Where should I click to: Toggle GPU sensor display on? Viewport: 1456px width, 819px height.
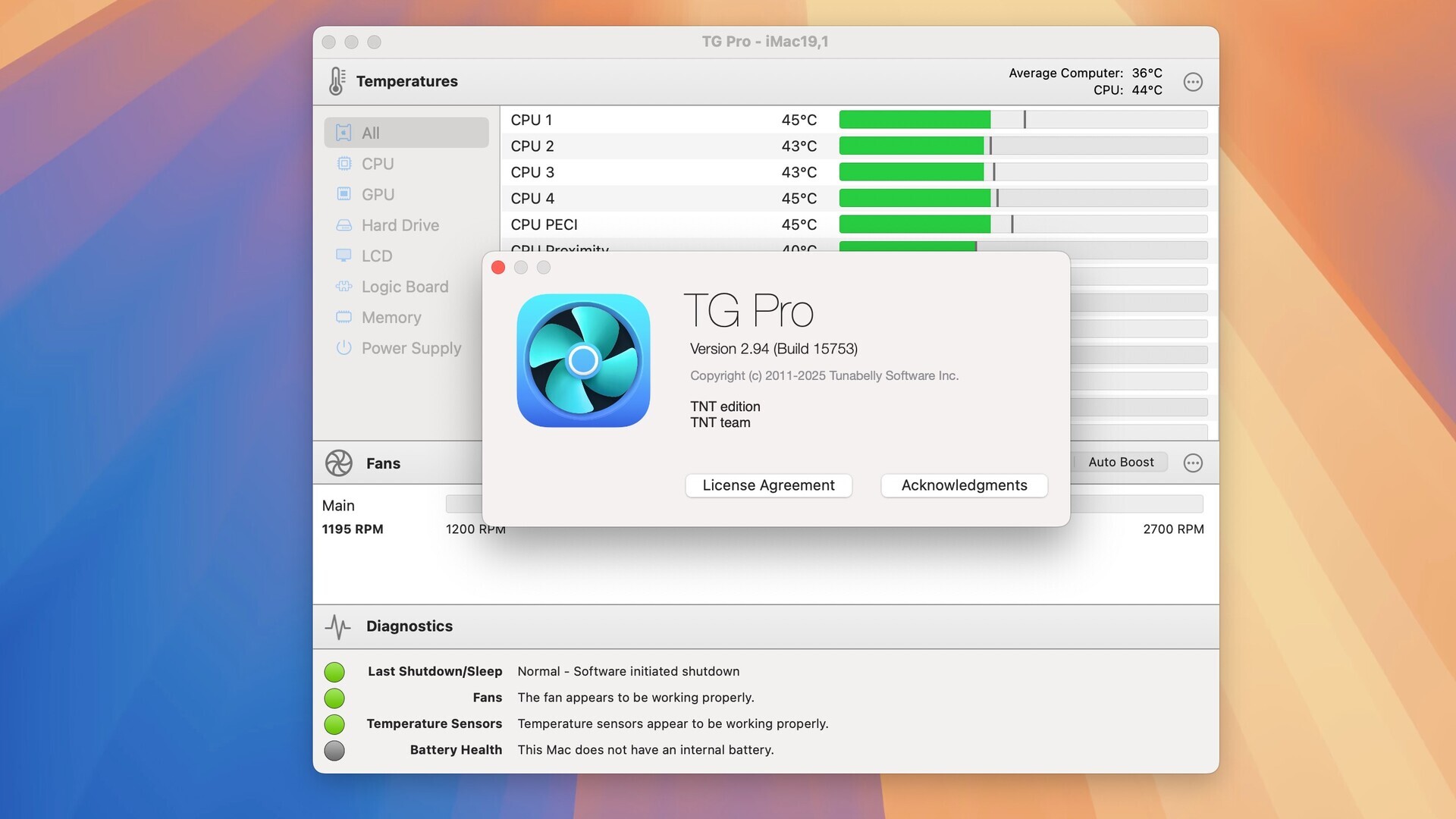tap(378, 194)
